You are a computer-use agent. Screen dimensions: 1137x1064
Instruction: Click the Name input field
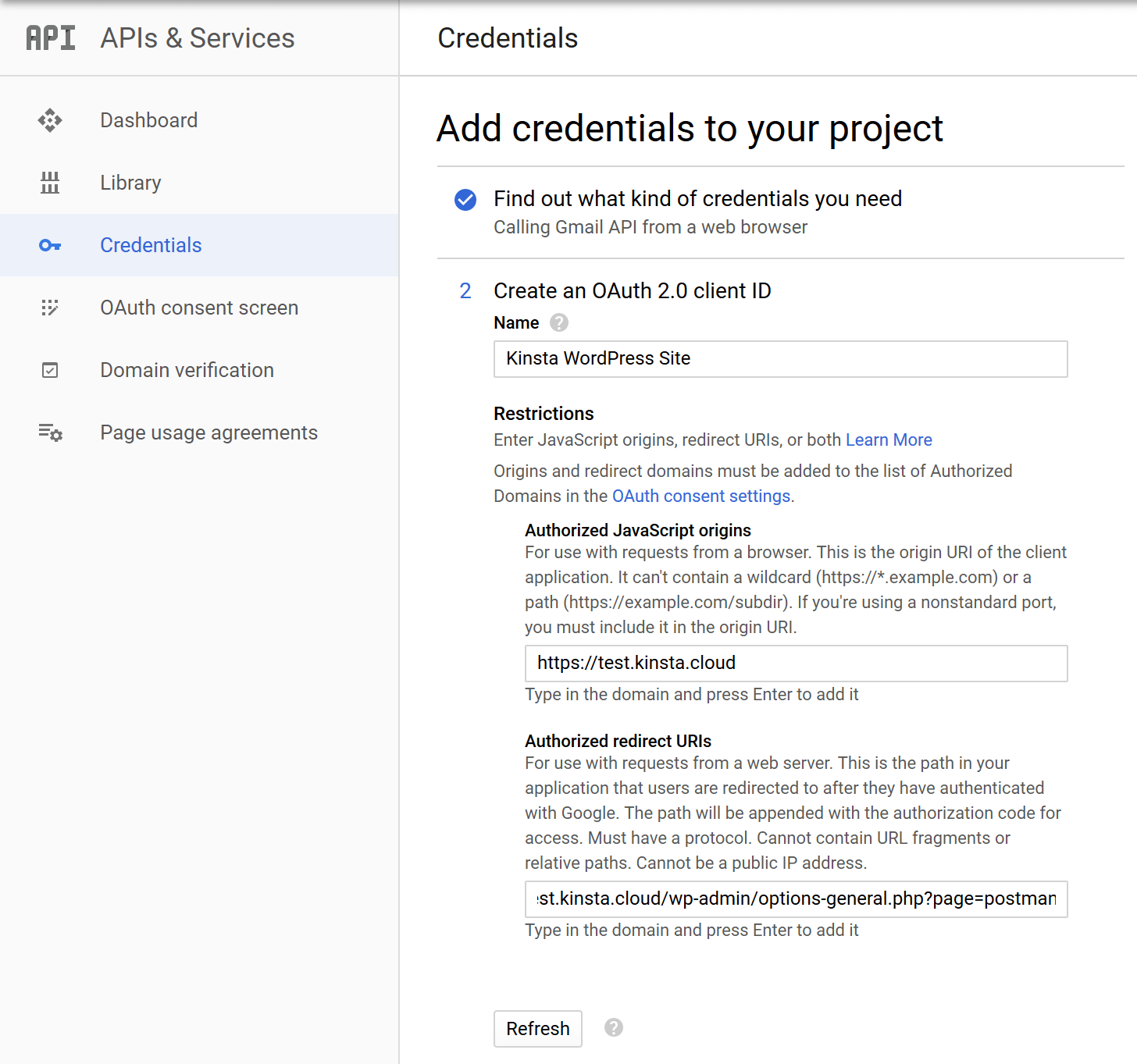tap(780, 359)
